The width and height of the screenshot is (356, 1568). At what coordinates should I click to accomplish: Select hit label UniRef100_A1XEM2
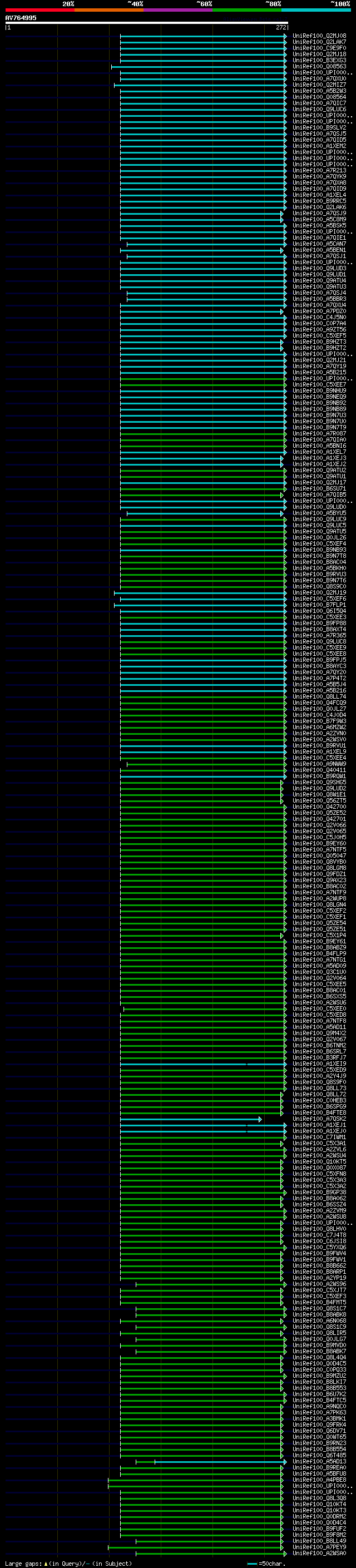coord(319,146)
